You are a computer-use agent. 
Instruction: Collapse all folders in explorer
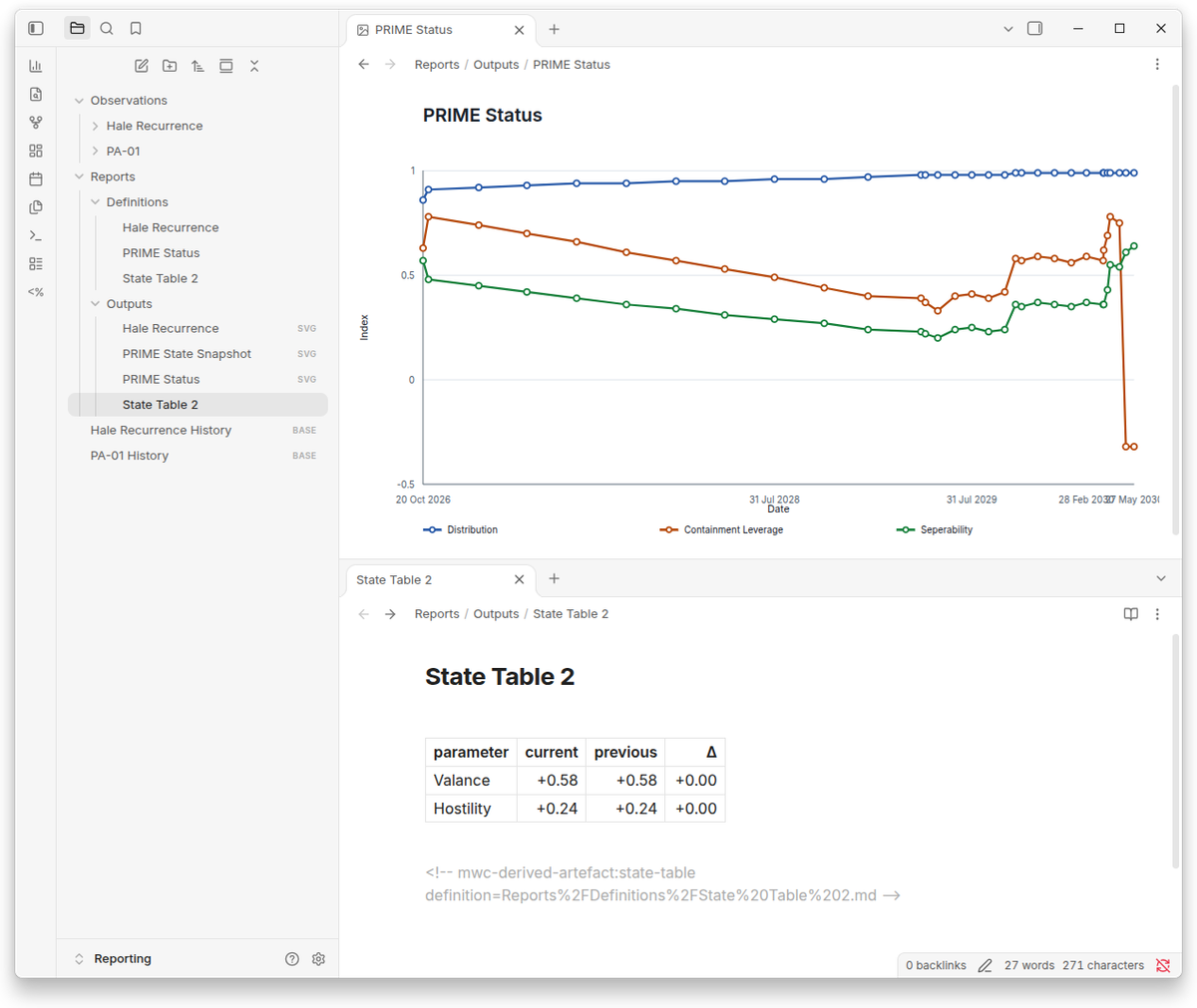tap(254, 66)
